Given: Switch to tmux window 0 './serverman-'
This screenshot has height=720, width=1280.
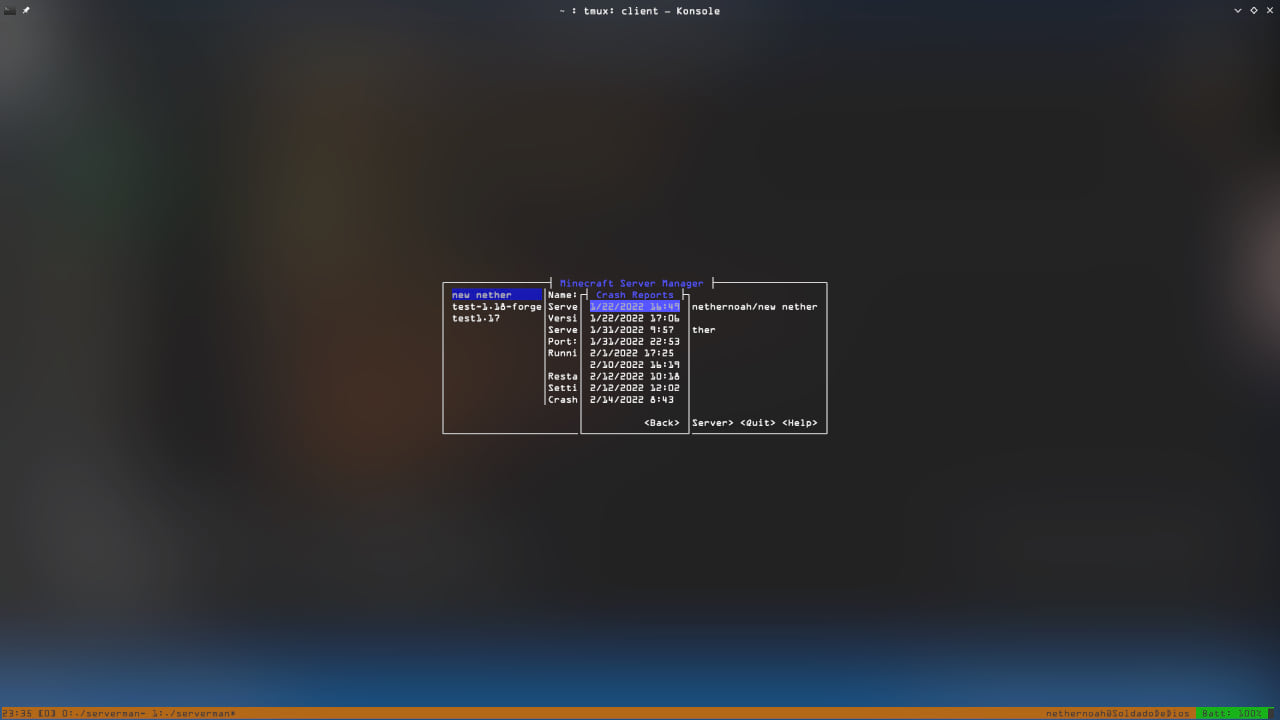Looking at the screenshot, I should (x=104, y=713).
